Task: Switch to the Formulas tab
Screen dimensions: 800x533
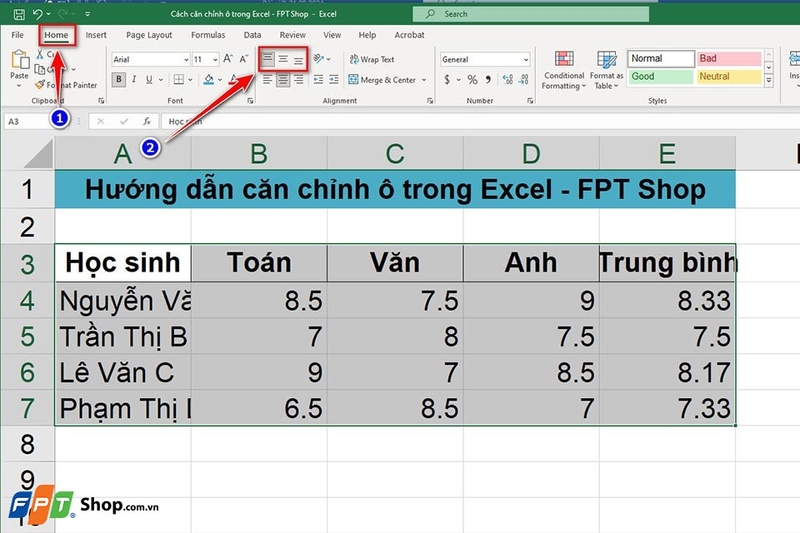Action: [x=208, y=35]
